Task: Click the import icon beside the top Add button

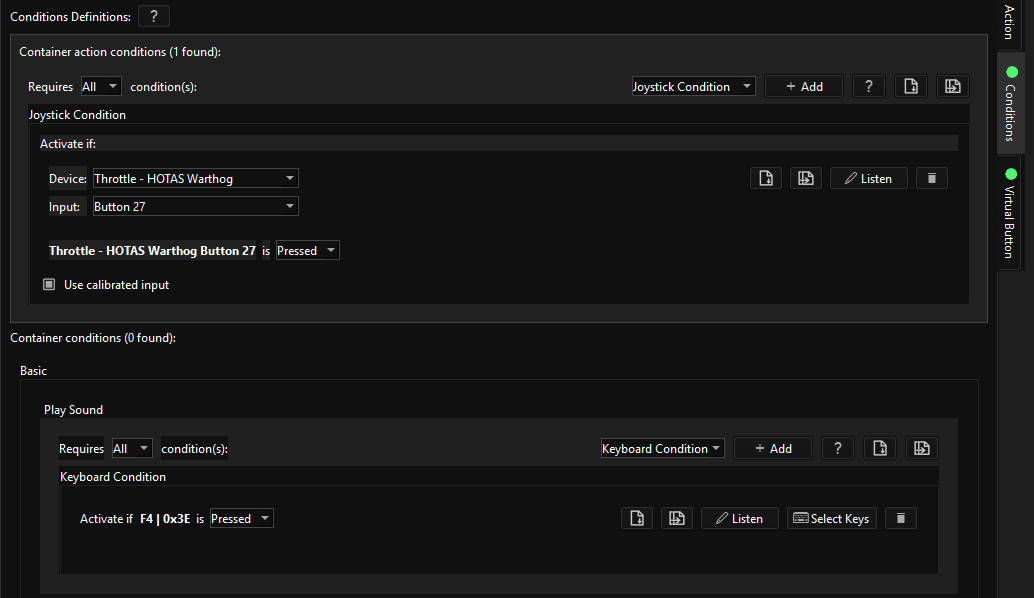Action: [911, 86]
